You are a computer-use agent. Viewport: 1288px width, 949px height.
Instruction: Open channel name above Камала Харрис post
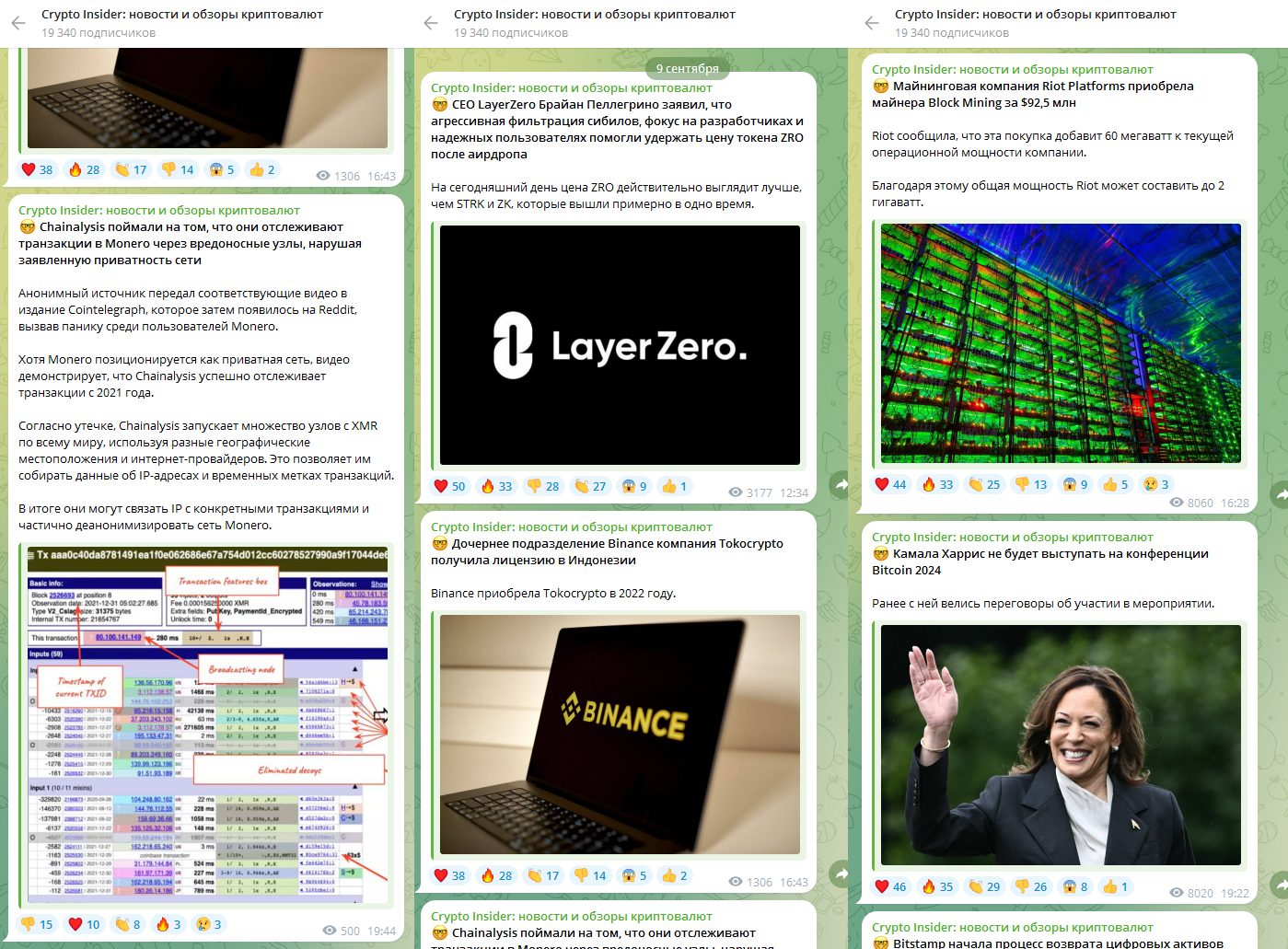pos(1013,537)
